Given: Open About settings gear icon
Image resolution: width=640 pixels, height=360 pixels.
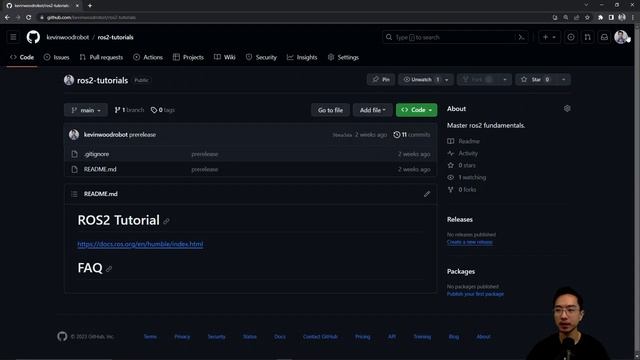Looking at the screenshot, I should [567, 109].
